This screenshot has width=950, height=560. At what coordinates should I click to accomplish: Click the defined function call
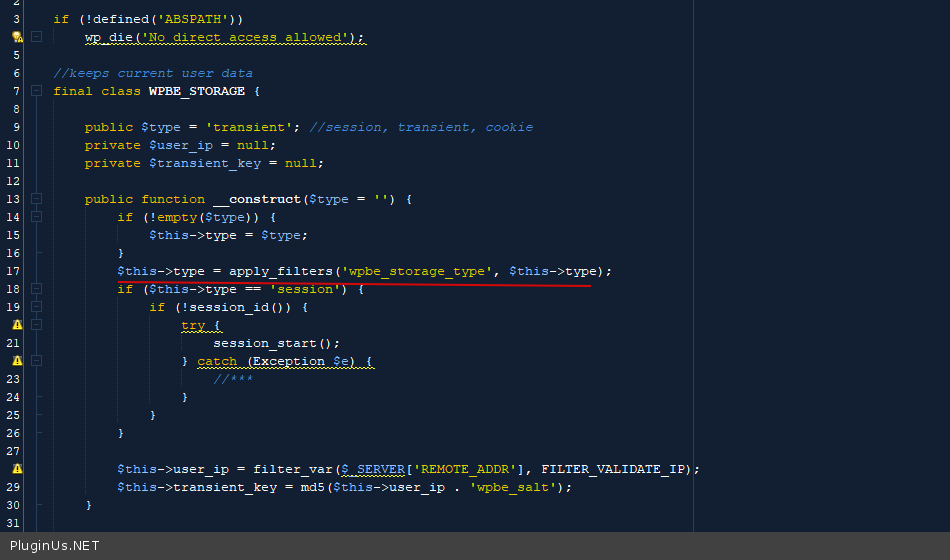(121, 19)
